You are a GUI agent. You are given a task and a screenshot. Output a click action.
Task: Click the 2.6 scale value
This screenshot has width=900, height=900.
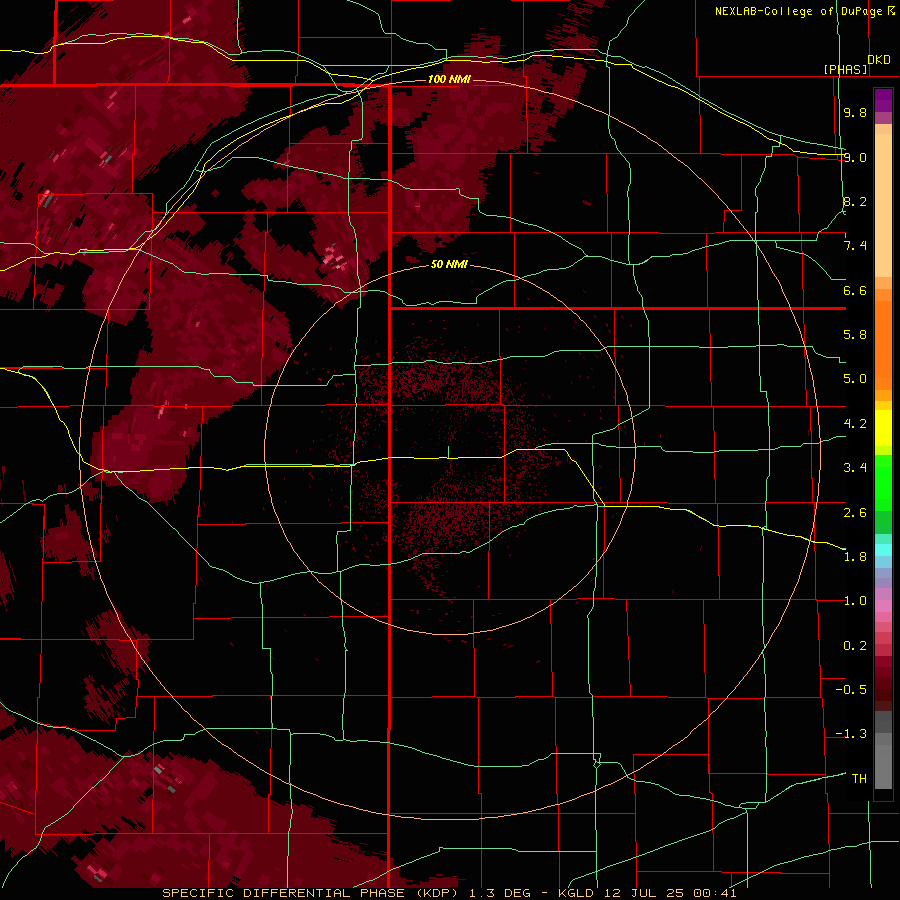coord(855,513)
